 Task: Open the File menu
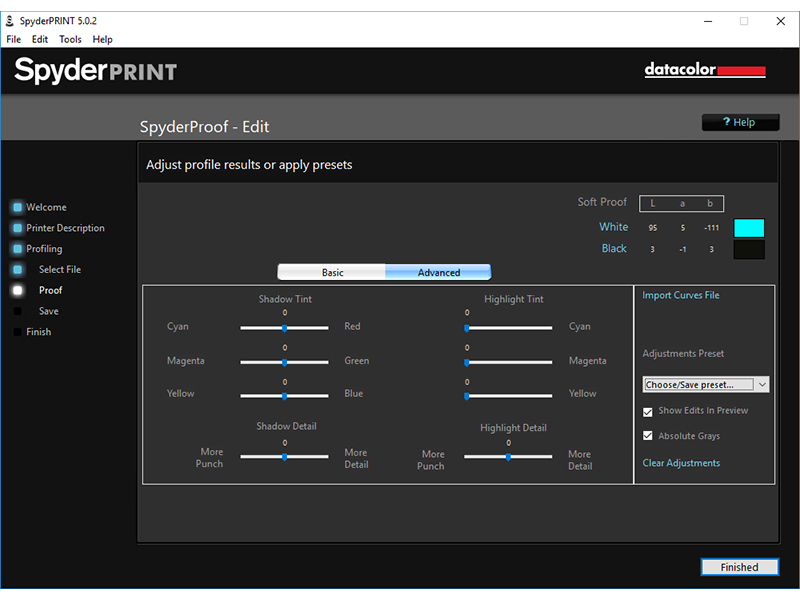coord(13,40)
